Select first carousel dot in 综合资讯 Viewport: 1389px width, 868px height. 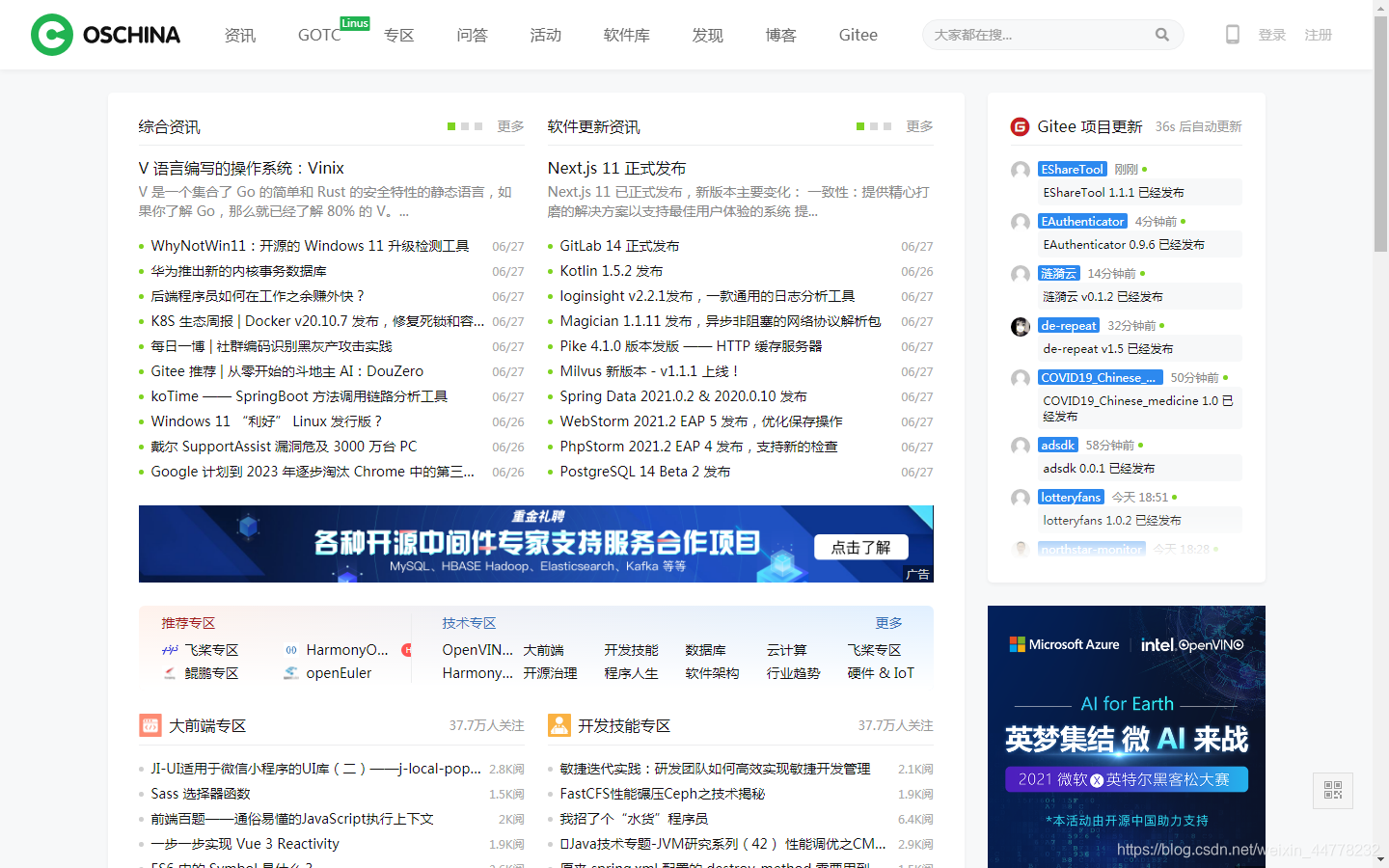[x=451, y=126]
